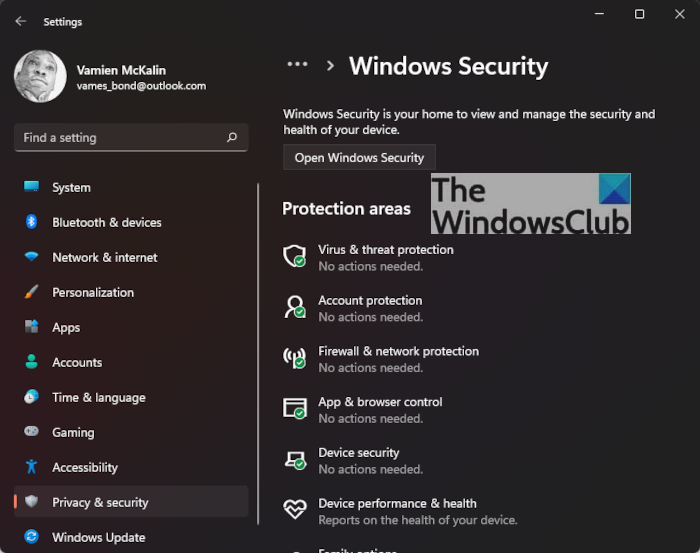This screenshot has width=700, height=553.
Task: Open the System settings category
Action: (x=71, y=187)
